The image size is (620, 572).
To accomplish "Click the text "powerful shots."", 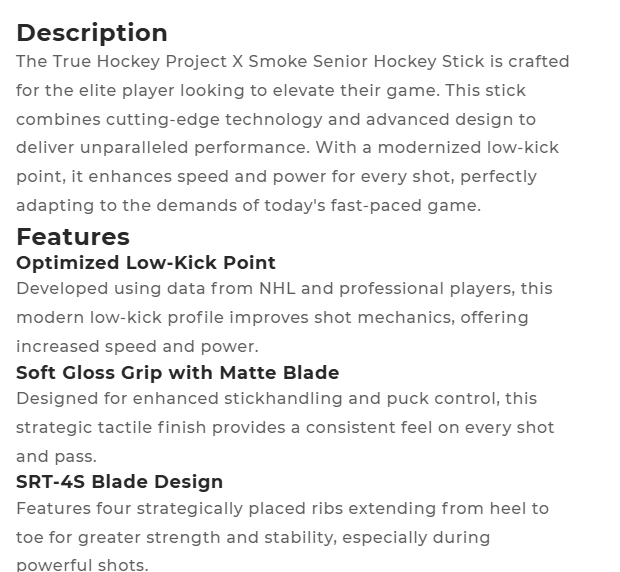I will pos(82,565).
